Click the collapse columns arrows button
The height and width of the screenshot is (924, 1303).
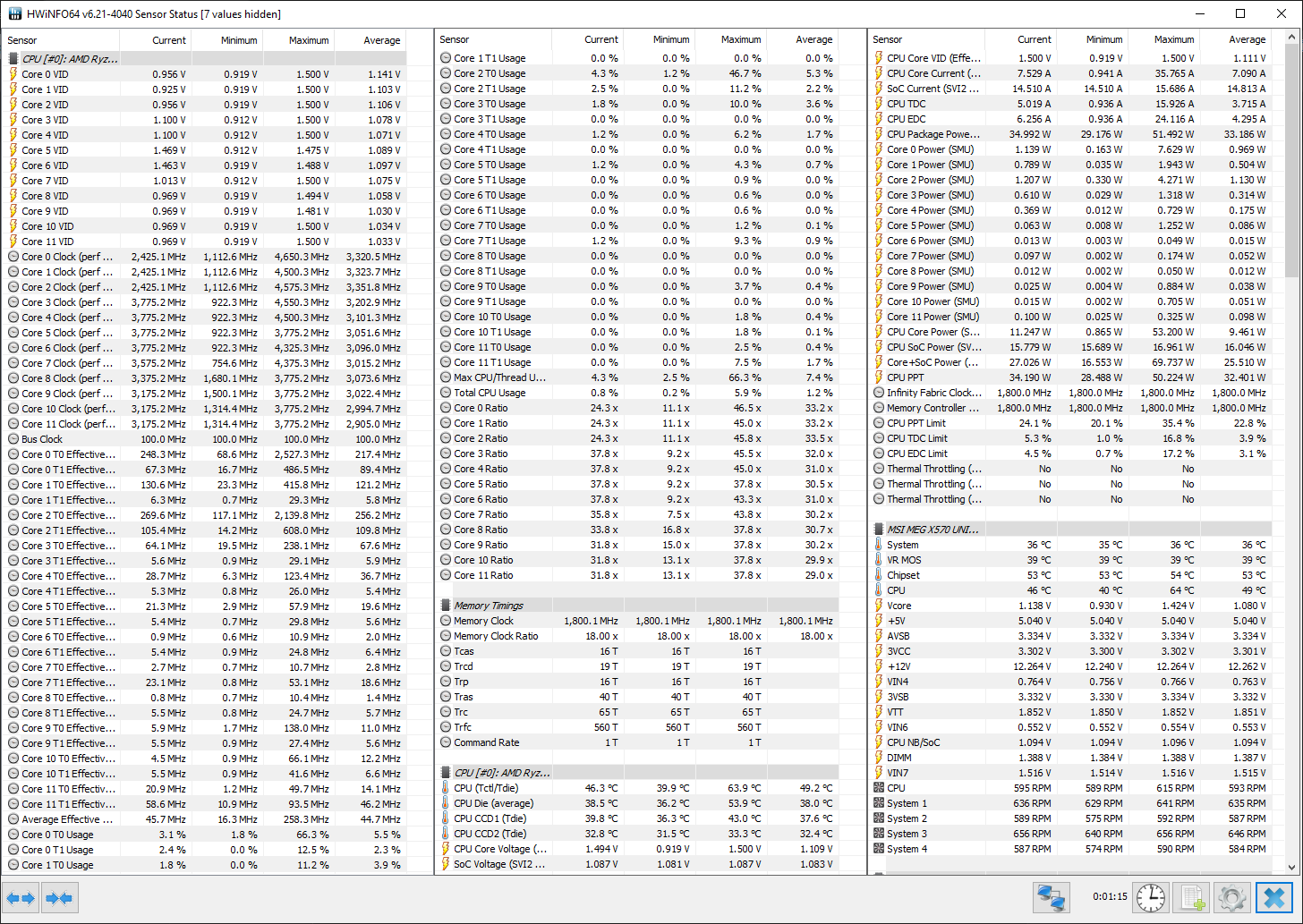59,898
